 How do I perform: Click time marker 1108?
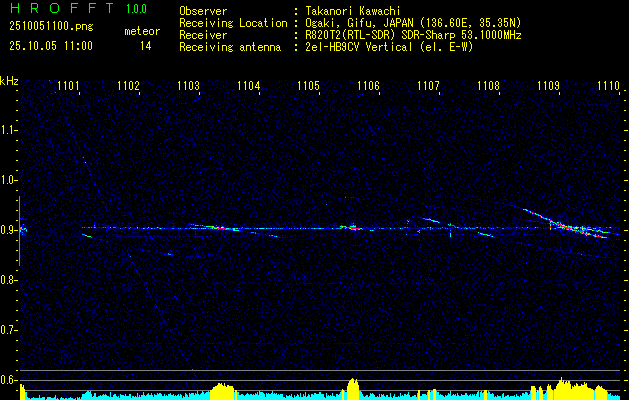[x=489, y=86]
